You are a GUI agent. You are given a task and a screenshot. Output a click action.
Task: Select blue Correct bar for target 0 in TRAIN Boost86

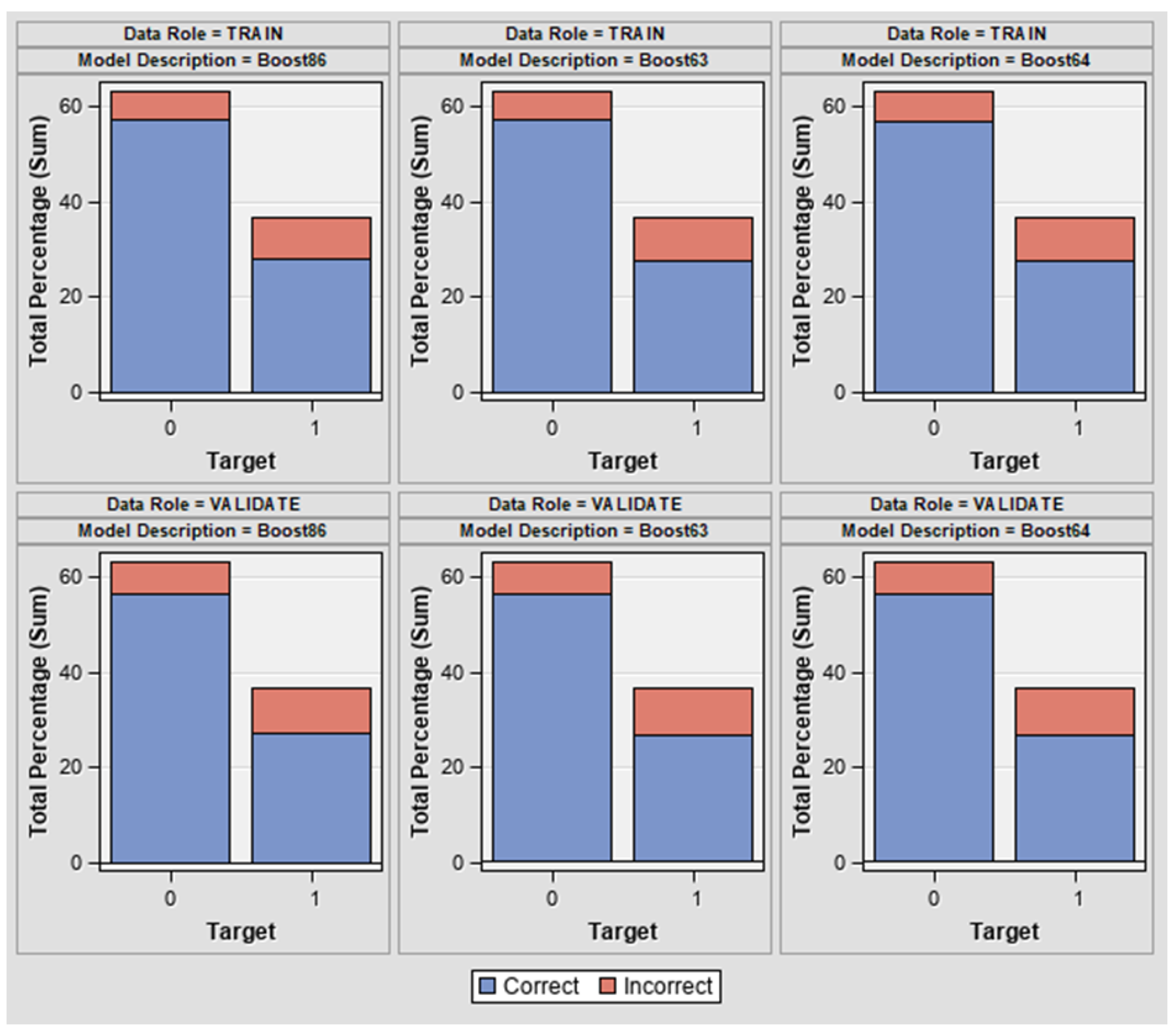click(x=170, y=256)
